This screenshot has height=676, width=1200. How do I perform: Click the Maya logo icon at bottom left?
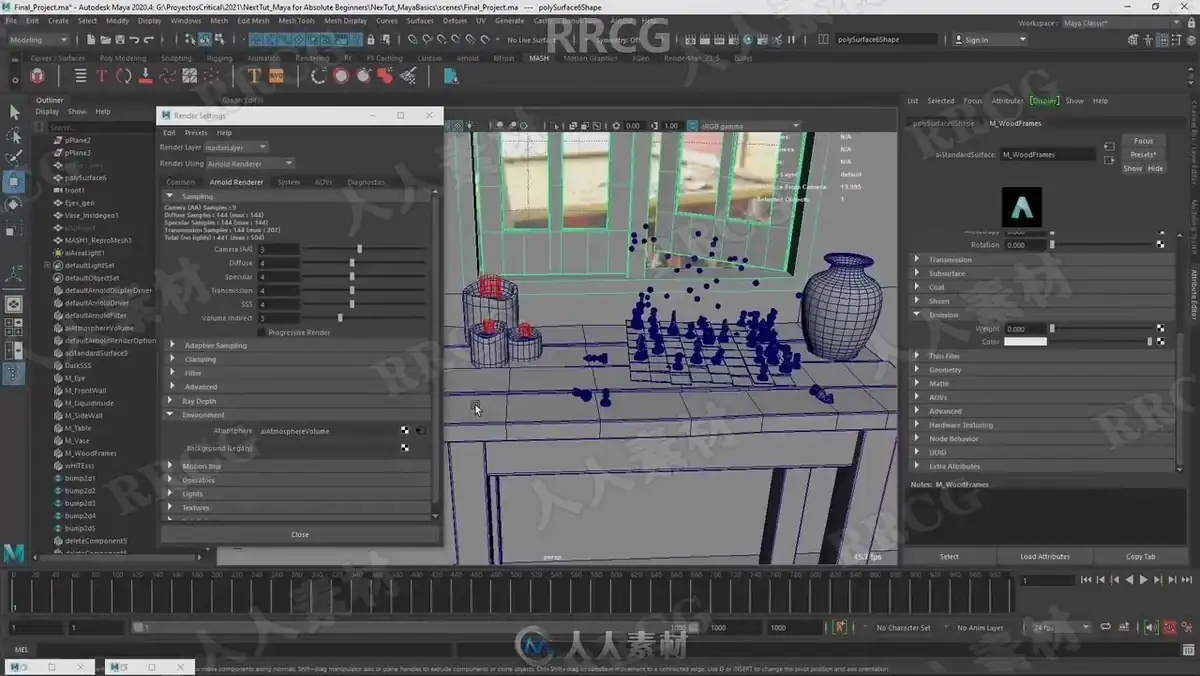[14, 553]
